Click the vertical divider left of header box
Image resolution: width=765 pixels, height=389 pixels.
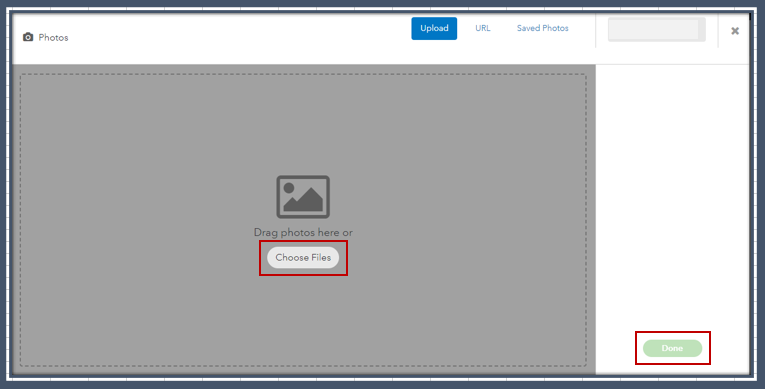point(596,30)
